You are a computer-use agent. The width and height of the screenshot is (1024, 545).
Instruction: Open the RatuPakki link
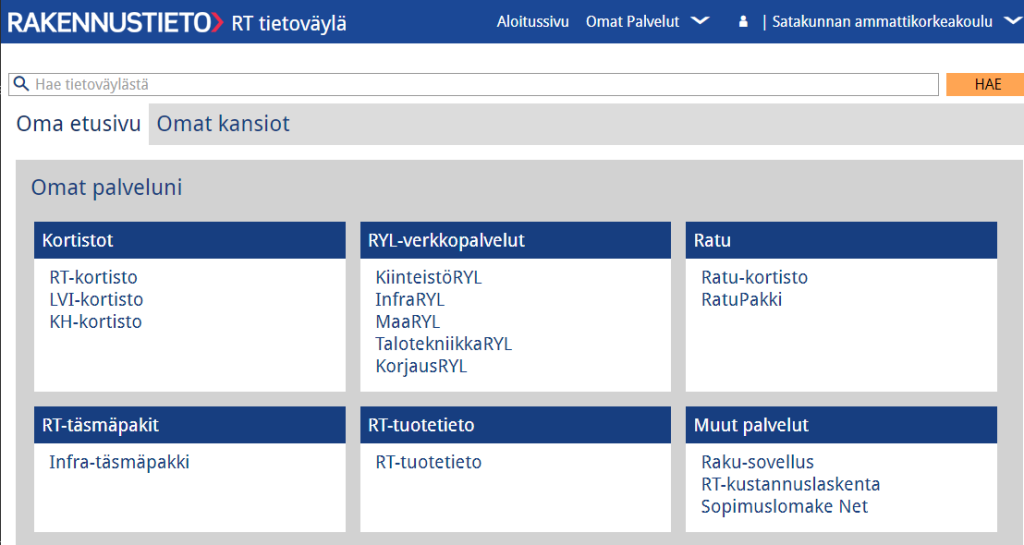741,300
